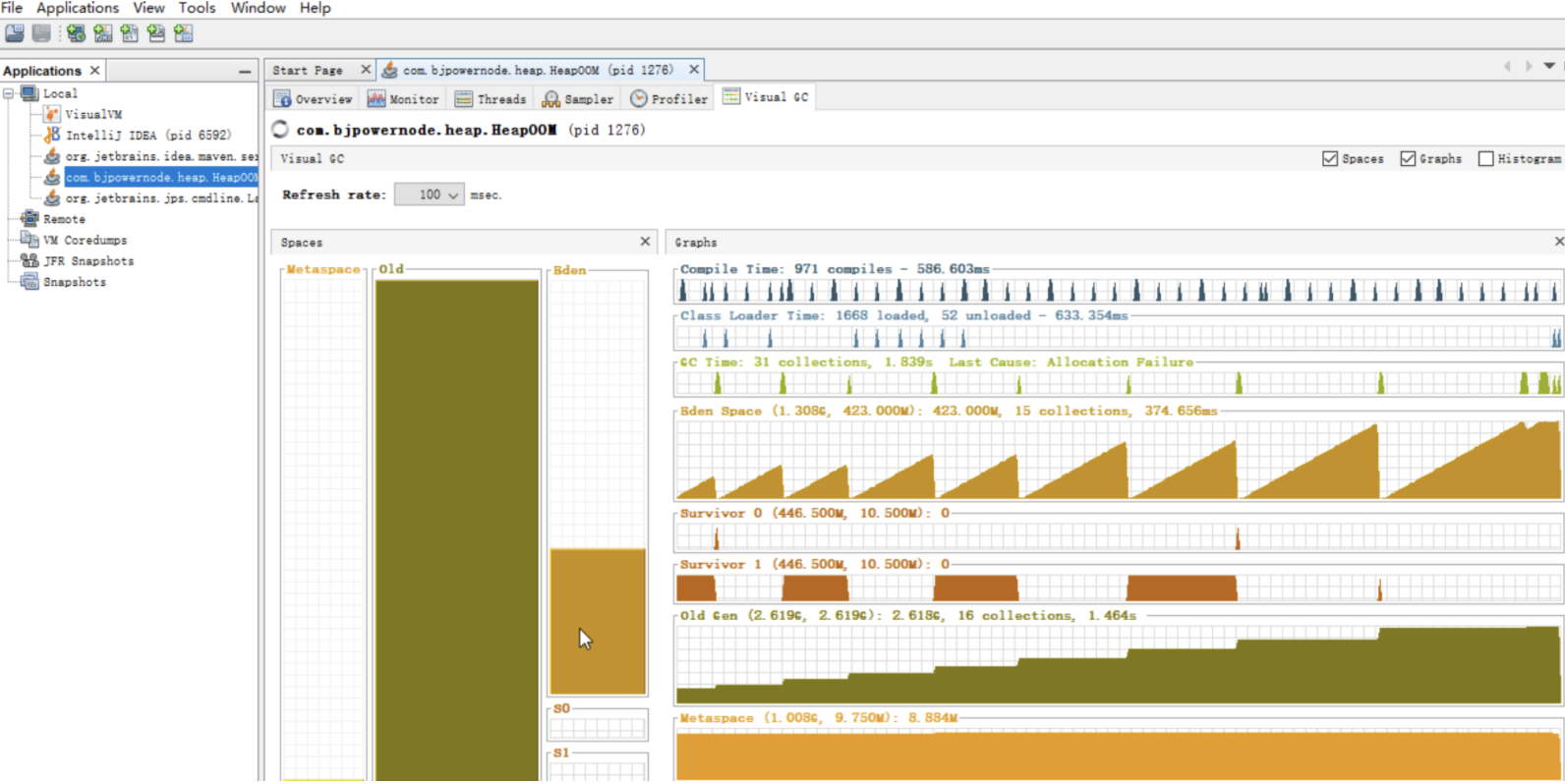The height and width of the screenshot is (784, 1565).
Task: Close the Graphs panel
Action: (1558, 241)
